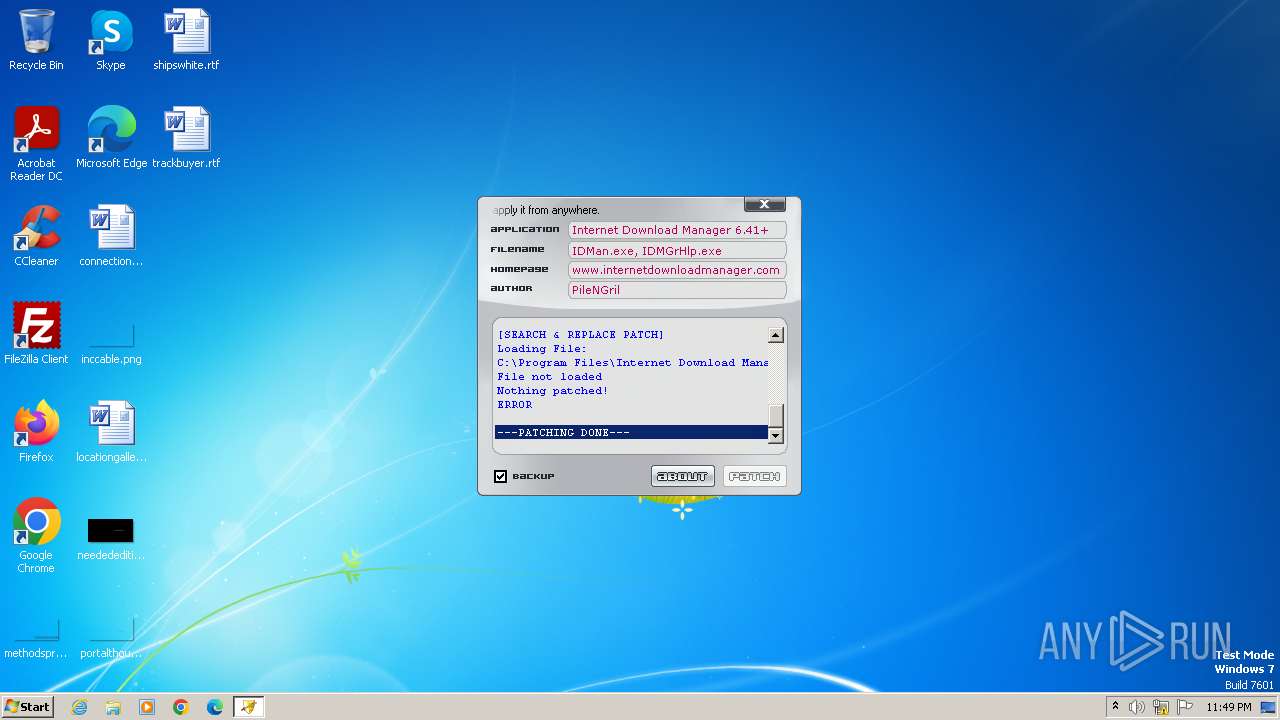Click the log scrollbar thumb
This screenshot has width=1280, height=720.
pos(776,416)
